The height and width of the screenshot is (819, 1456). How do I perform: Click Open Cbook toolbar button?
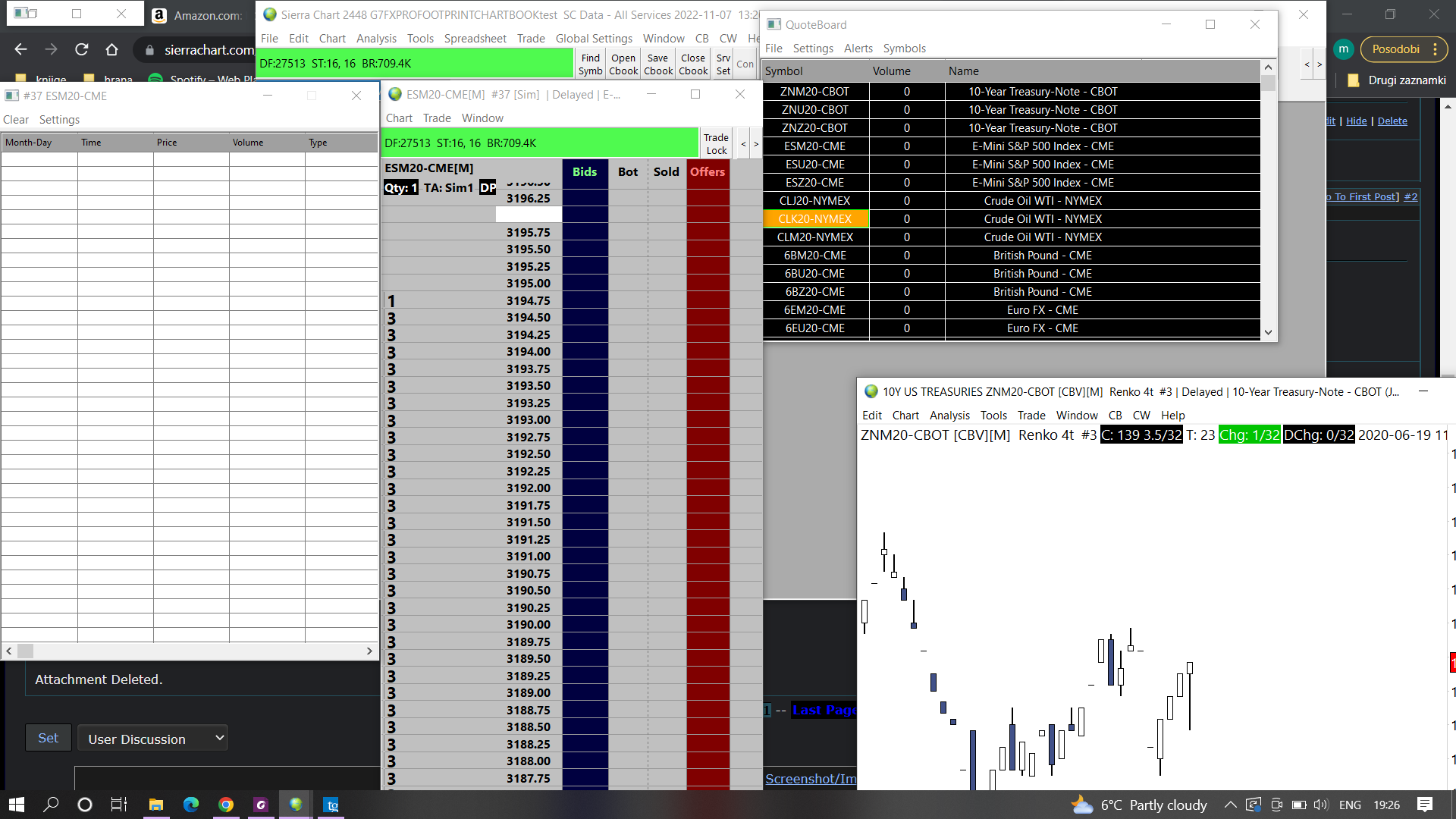(x=623, y=64)
